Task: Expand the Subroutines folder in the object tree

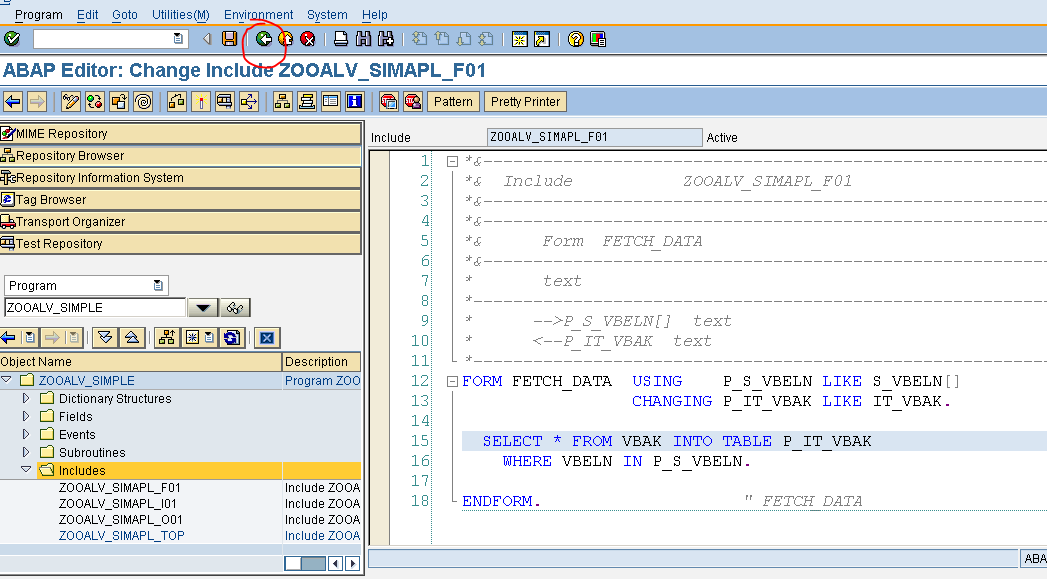Action: [24, 452]
